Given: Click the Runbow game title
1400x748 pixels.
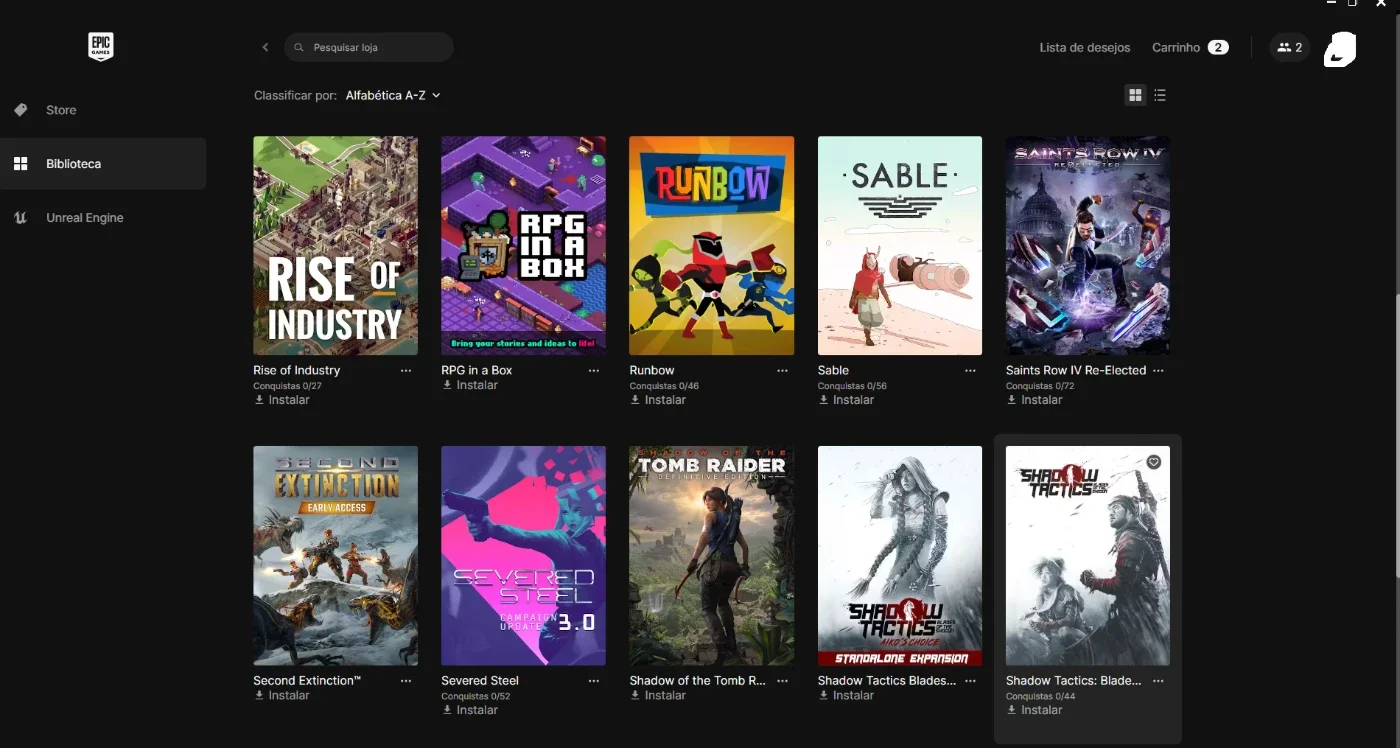Looking at the screenshot, I should 652,370.
